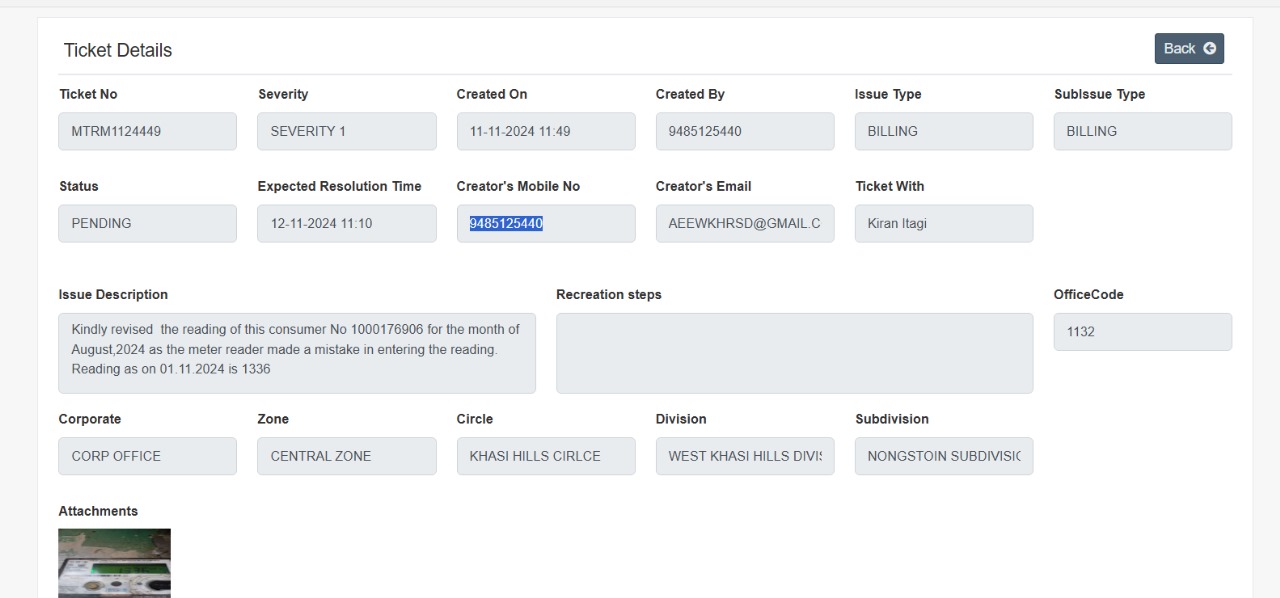Screen dimensions: 1280x598
Task: Click the highlighted Creator's Mobile No field
Action: tap(546, 223)
